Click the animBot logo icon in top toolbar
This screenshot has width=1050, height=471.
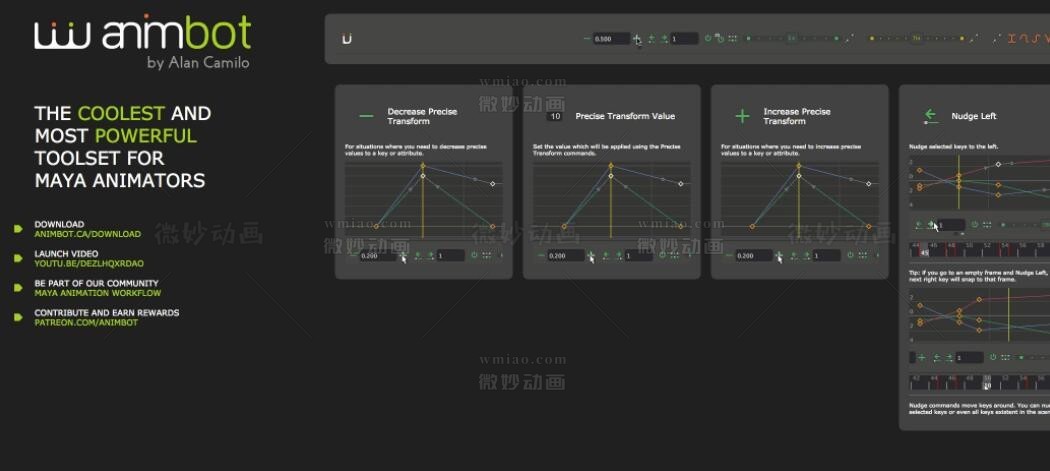[347, 40]
